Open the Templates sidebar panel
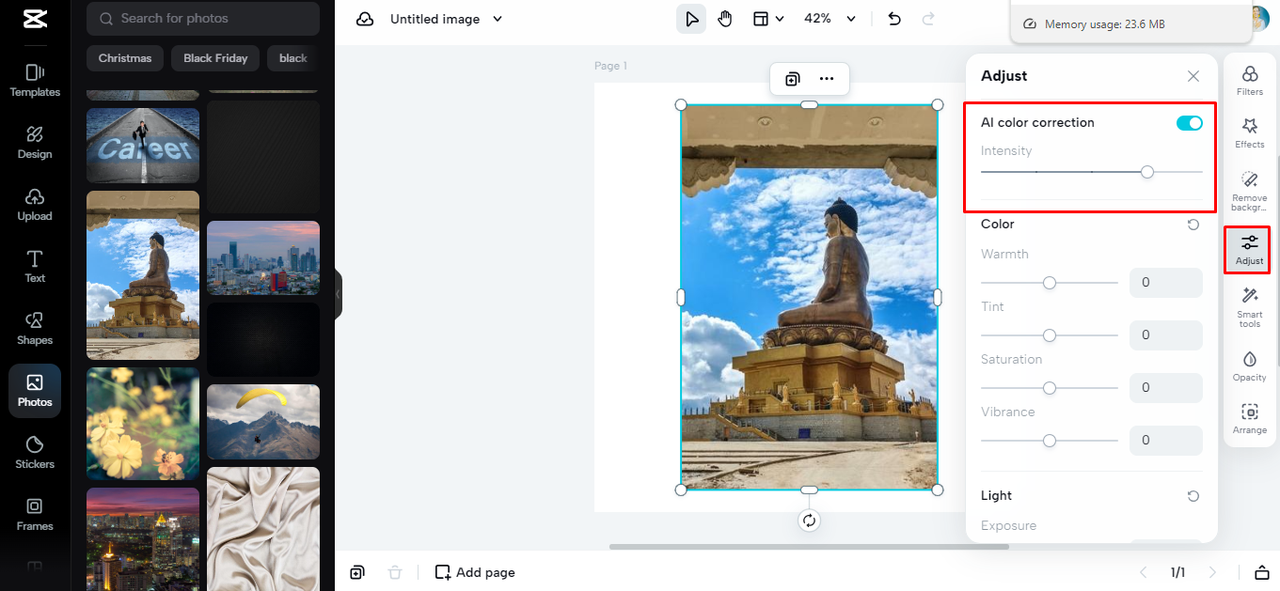Viewport: 1280px width, 591px height. pos(35,80)
